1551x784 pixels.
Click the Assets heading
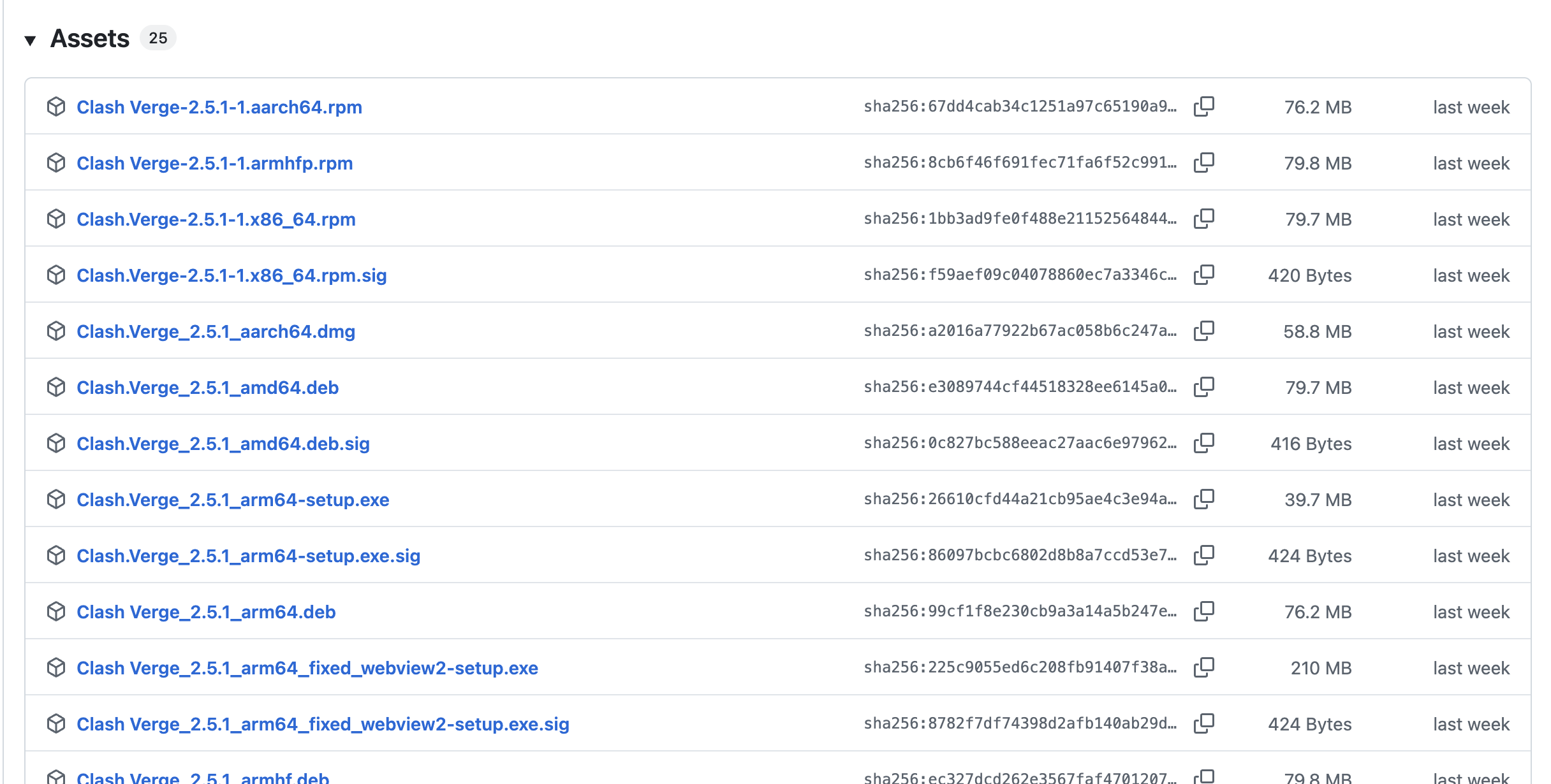[90, 39]
